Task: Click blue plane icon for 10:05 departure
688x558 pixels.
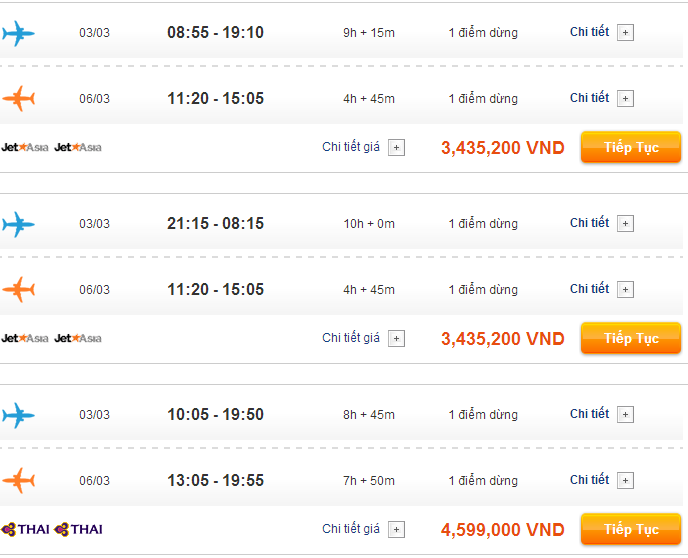Action: (x=18, y=414)
